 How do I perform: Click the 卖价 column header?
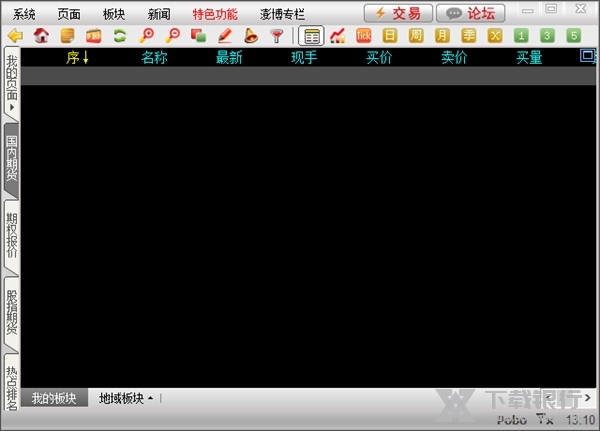click(454, 57)
